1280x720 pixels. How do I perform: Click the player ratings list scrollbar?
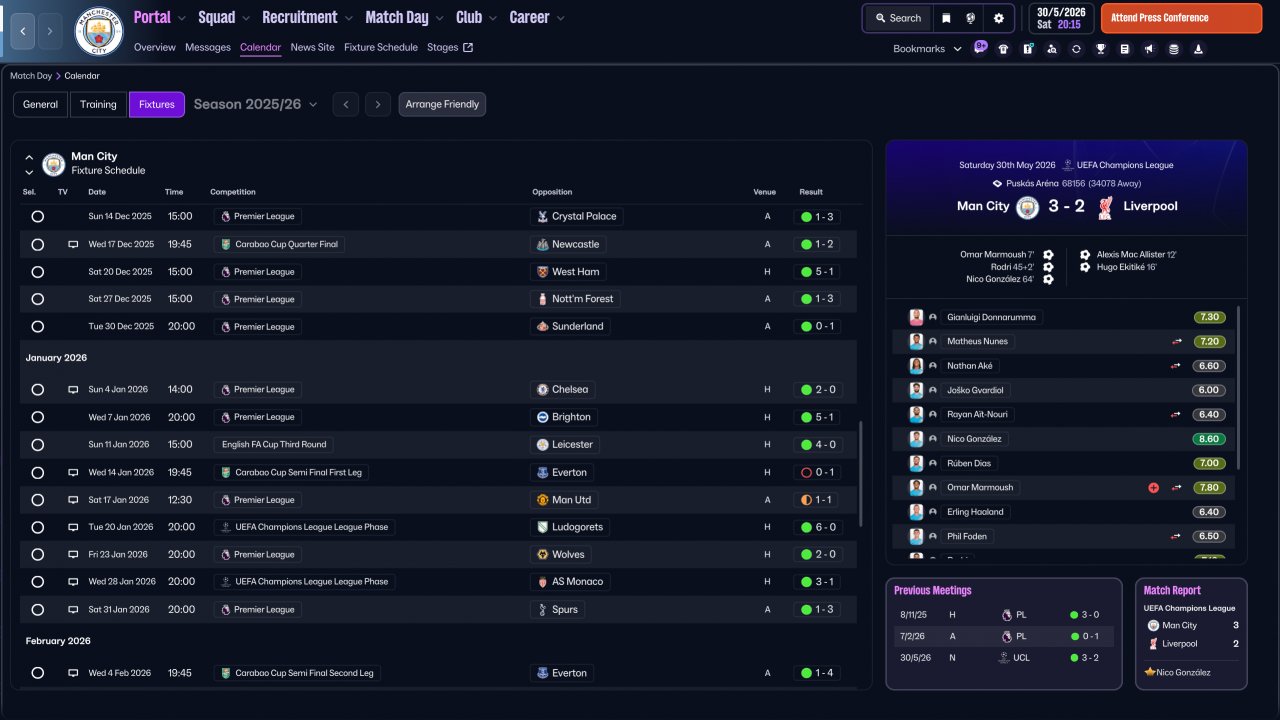click(x=1239, y=388)
